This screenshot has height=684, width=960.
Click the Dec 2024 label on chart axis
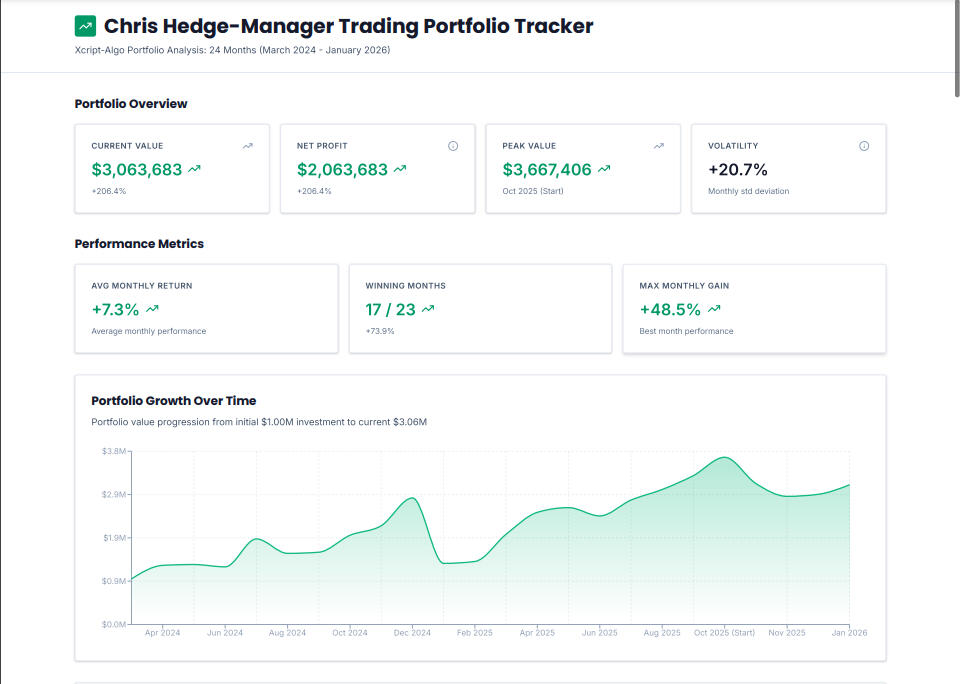(x=412, y=633)
